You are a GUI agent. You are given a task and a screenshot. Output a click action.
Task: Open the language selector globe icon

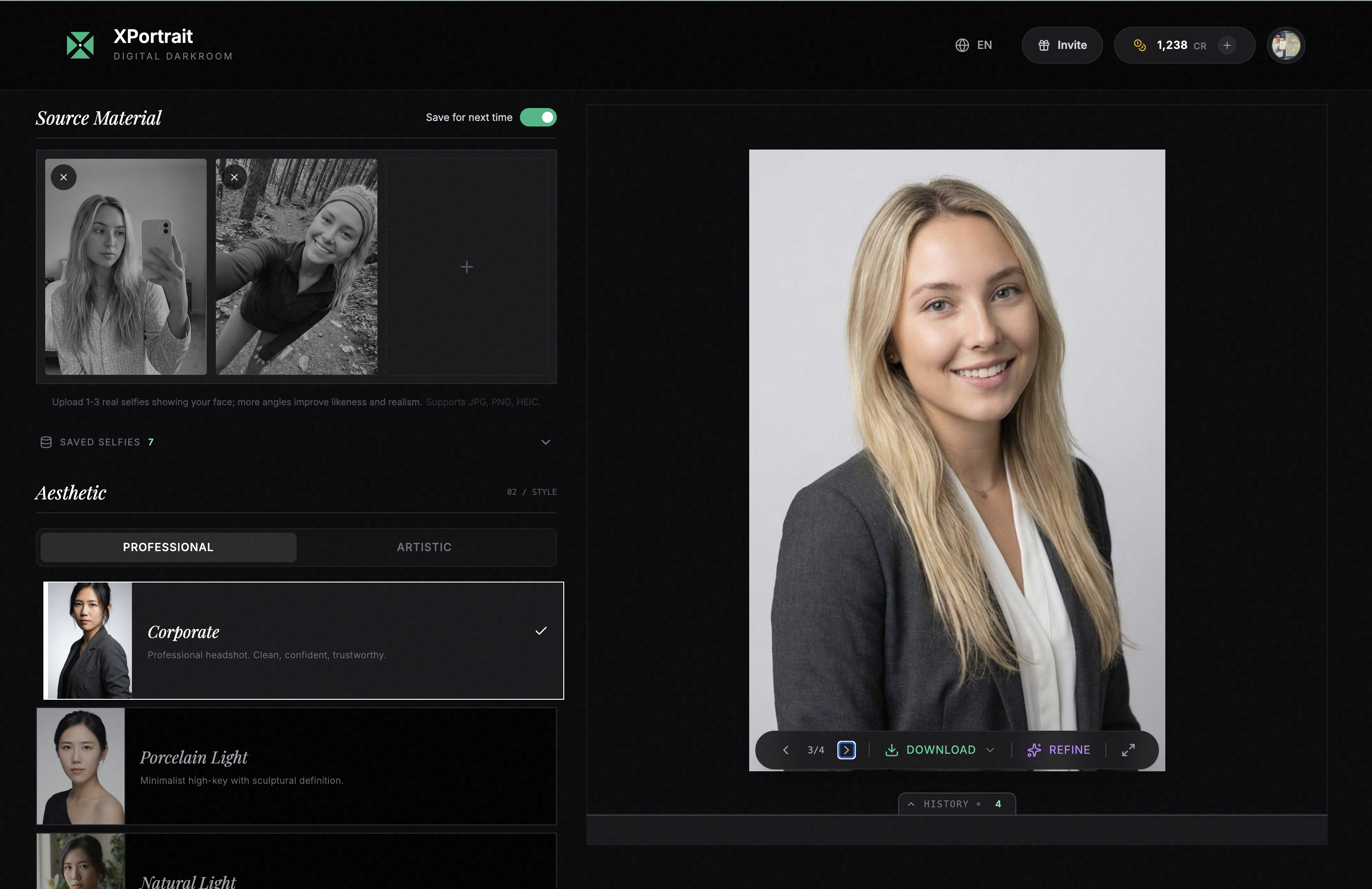pos(962,45)
